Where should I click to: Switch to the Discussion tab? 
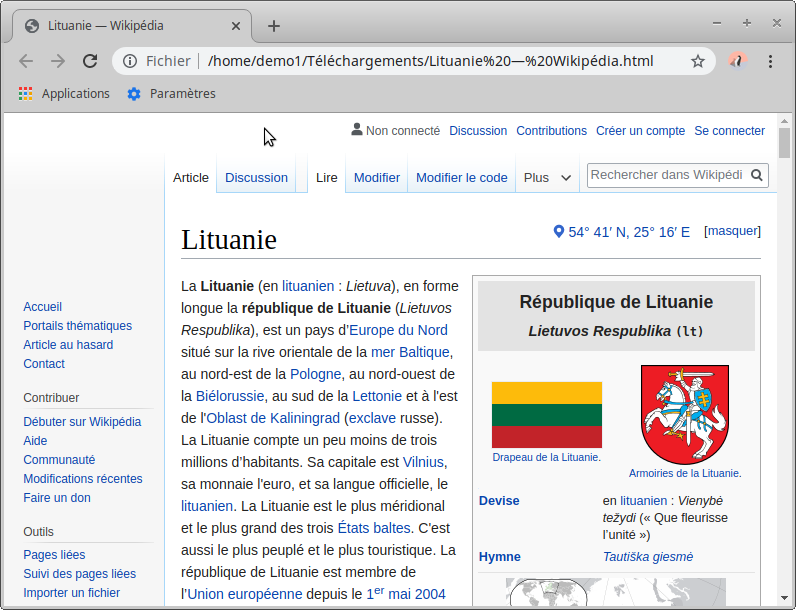click(256, 177)
